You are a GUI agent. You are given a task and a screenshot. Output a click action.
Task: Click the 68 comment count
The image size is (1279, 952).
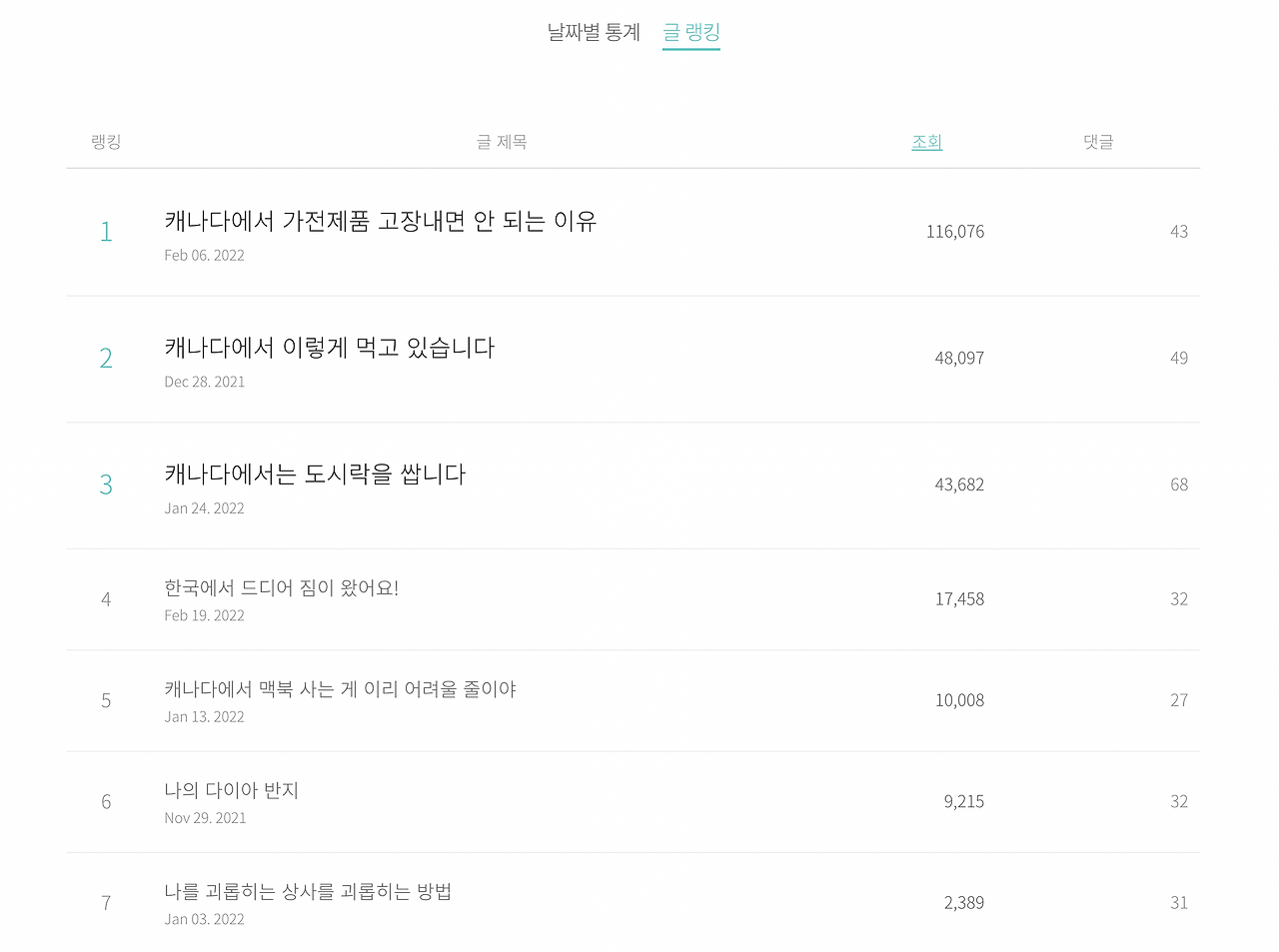pyautogui.click(x=1179, y=484)
